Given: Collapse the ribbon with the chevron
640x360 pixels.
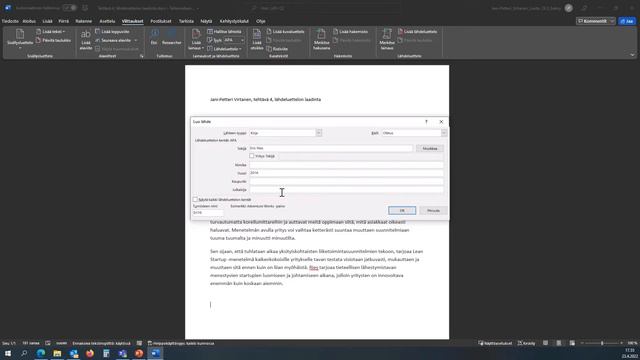Looking at the screenshot, I should pos(632,55).
